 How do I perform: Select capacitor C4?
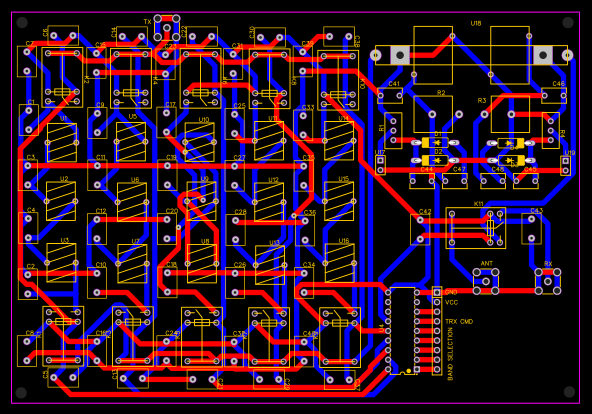tap(28, 228)
